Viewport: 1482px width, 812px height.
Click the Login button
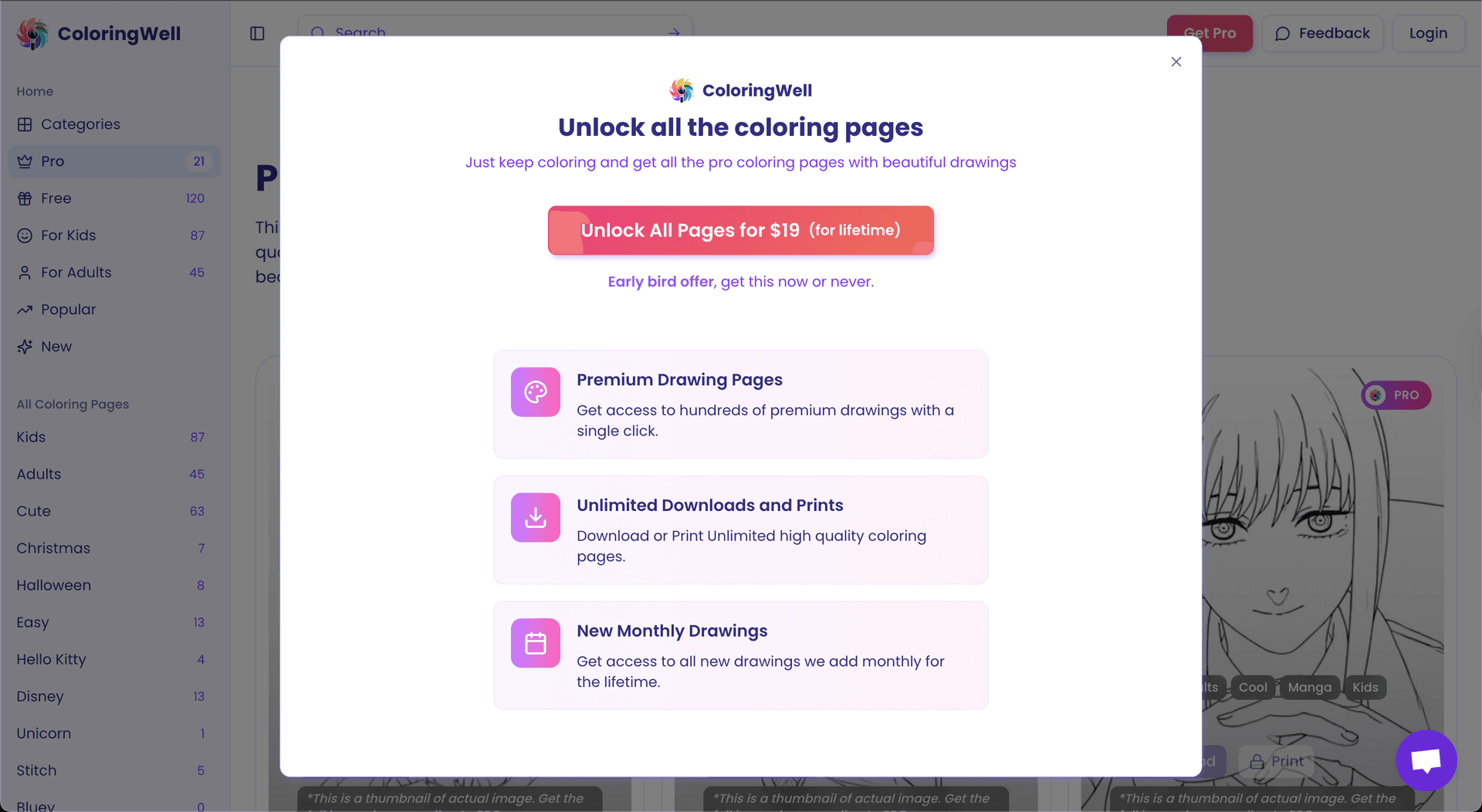pos(1428,33)
